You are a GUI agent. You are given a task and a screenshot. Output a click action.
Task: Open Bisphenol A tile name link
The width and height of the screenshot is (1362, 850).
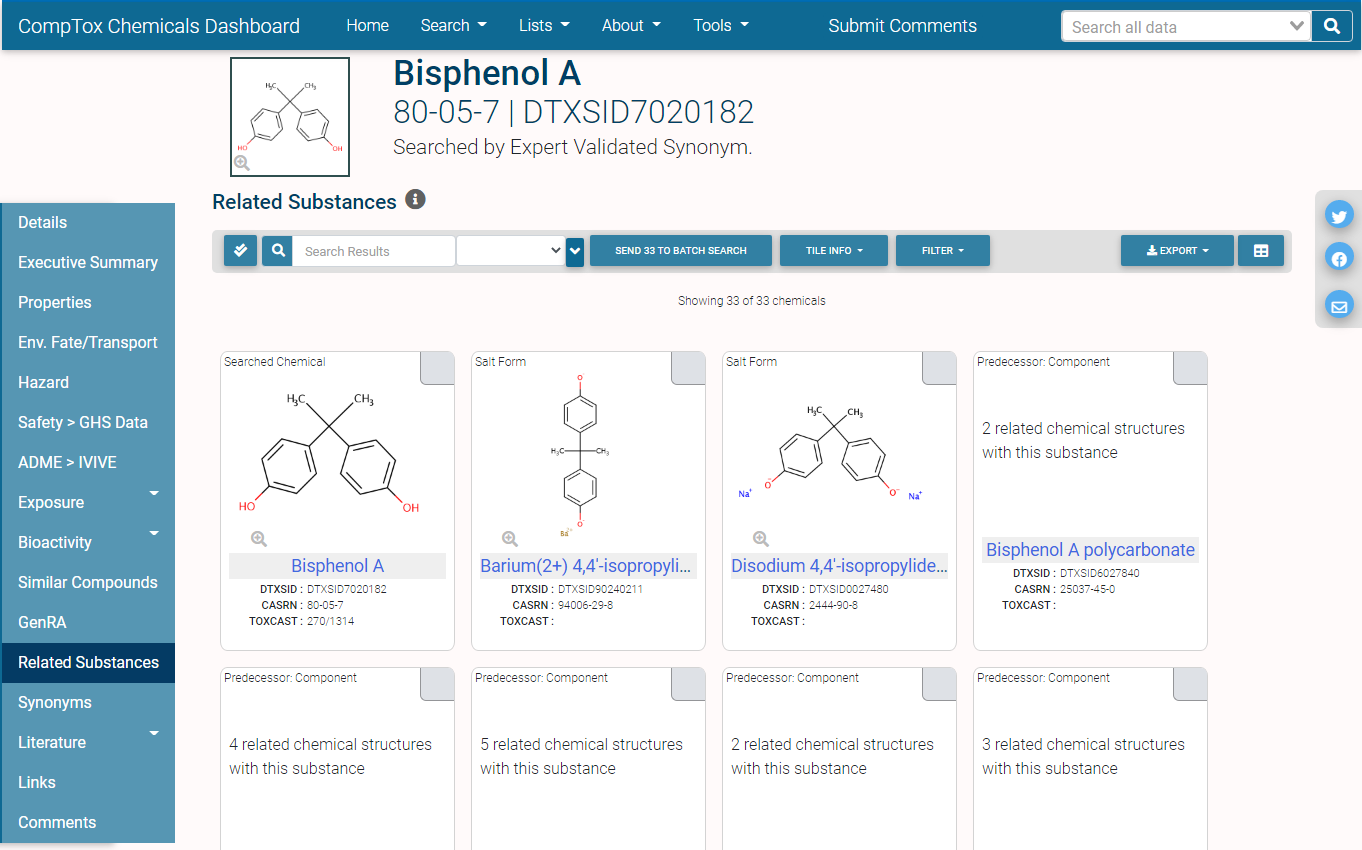coord(337,566)
